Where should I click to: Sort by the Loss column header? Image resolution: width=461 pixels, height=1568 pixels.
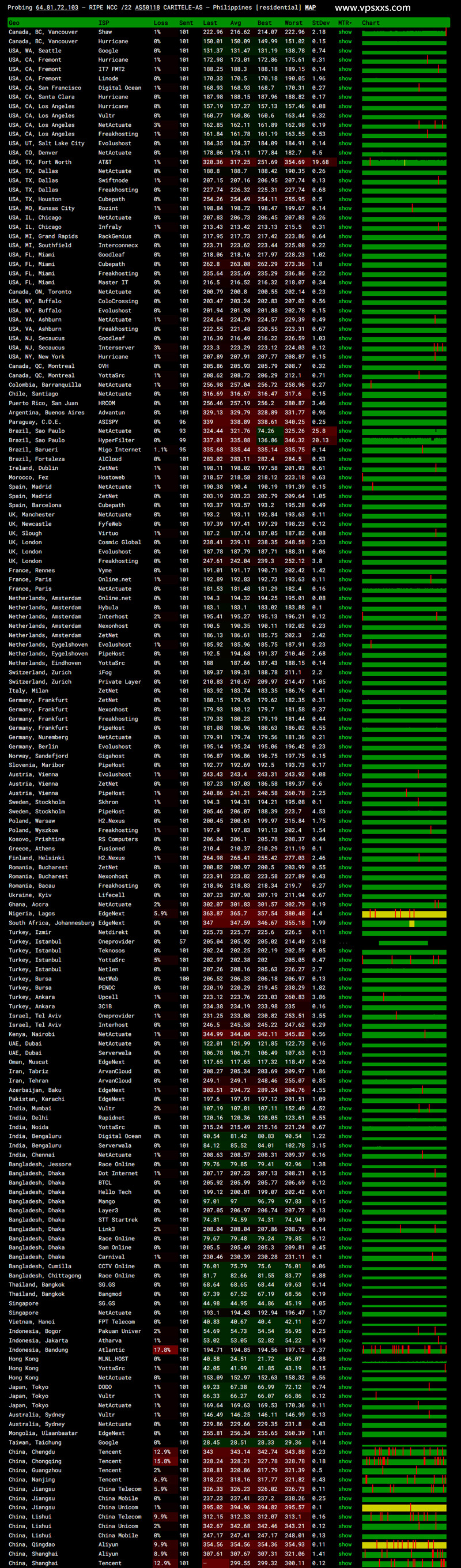tap(161, 23)
